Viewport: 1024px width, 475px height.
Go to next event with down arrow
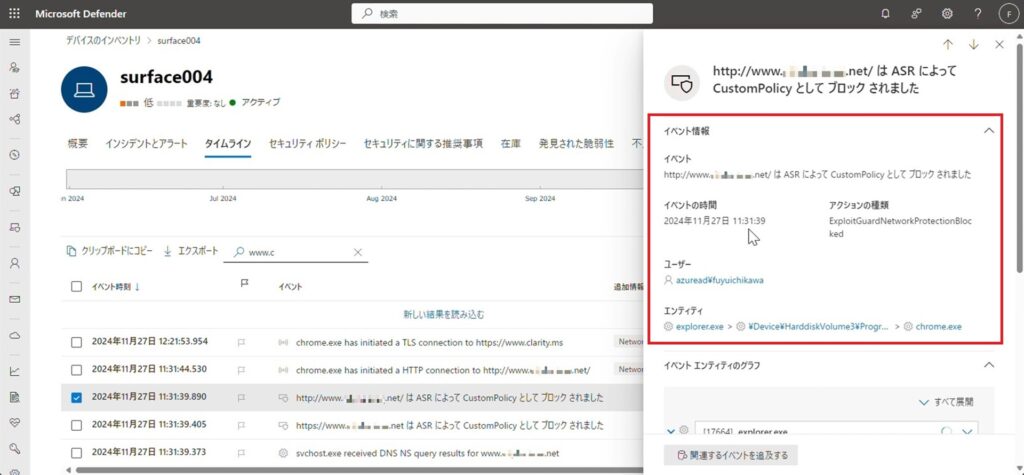coord(974,44)
